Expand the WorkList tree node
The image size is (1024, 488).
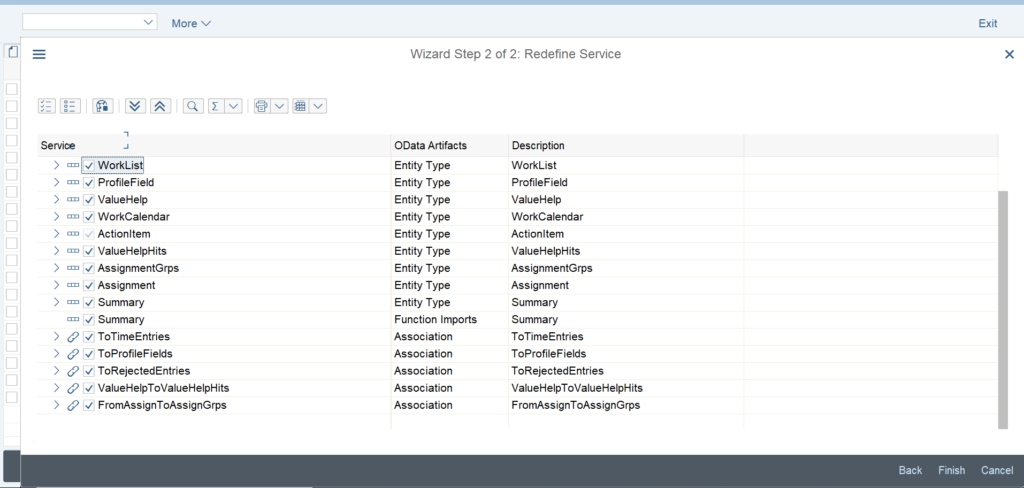coord(56,166)
